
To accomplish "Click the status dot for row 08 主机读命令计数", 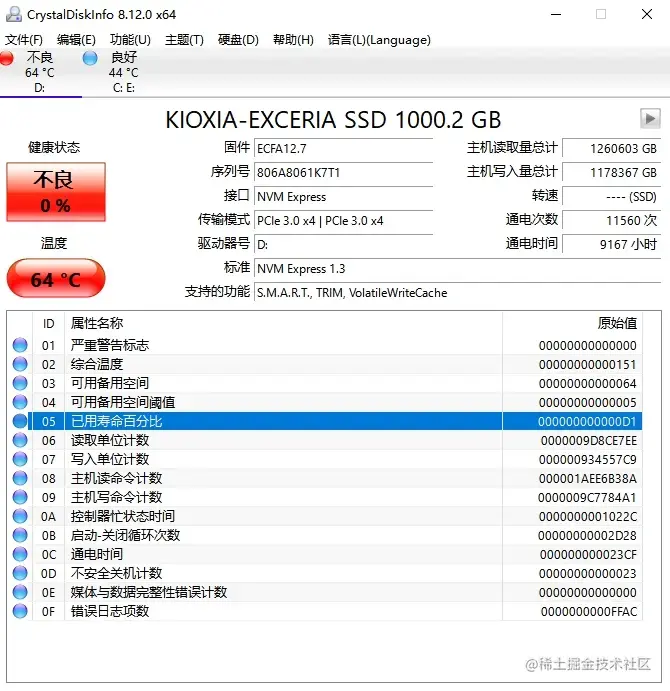I will pyautogui.click(x=20, y=478).
